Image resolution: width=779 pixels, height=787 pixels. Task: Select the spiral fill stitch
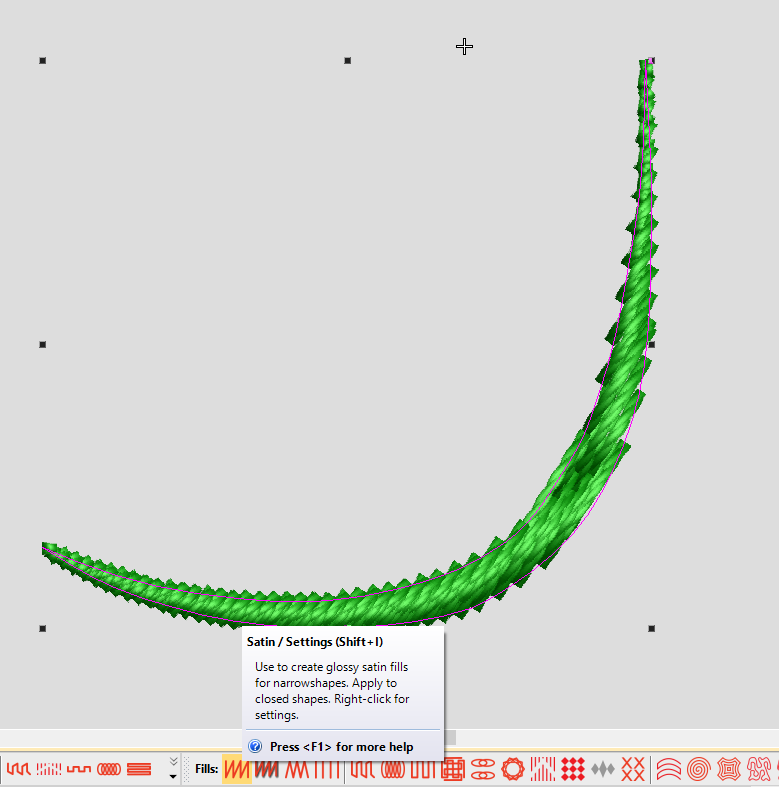(699, 769)
